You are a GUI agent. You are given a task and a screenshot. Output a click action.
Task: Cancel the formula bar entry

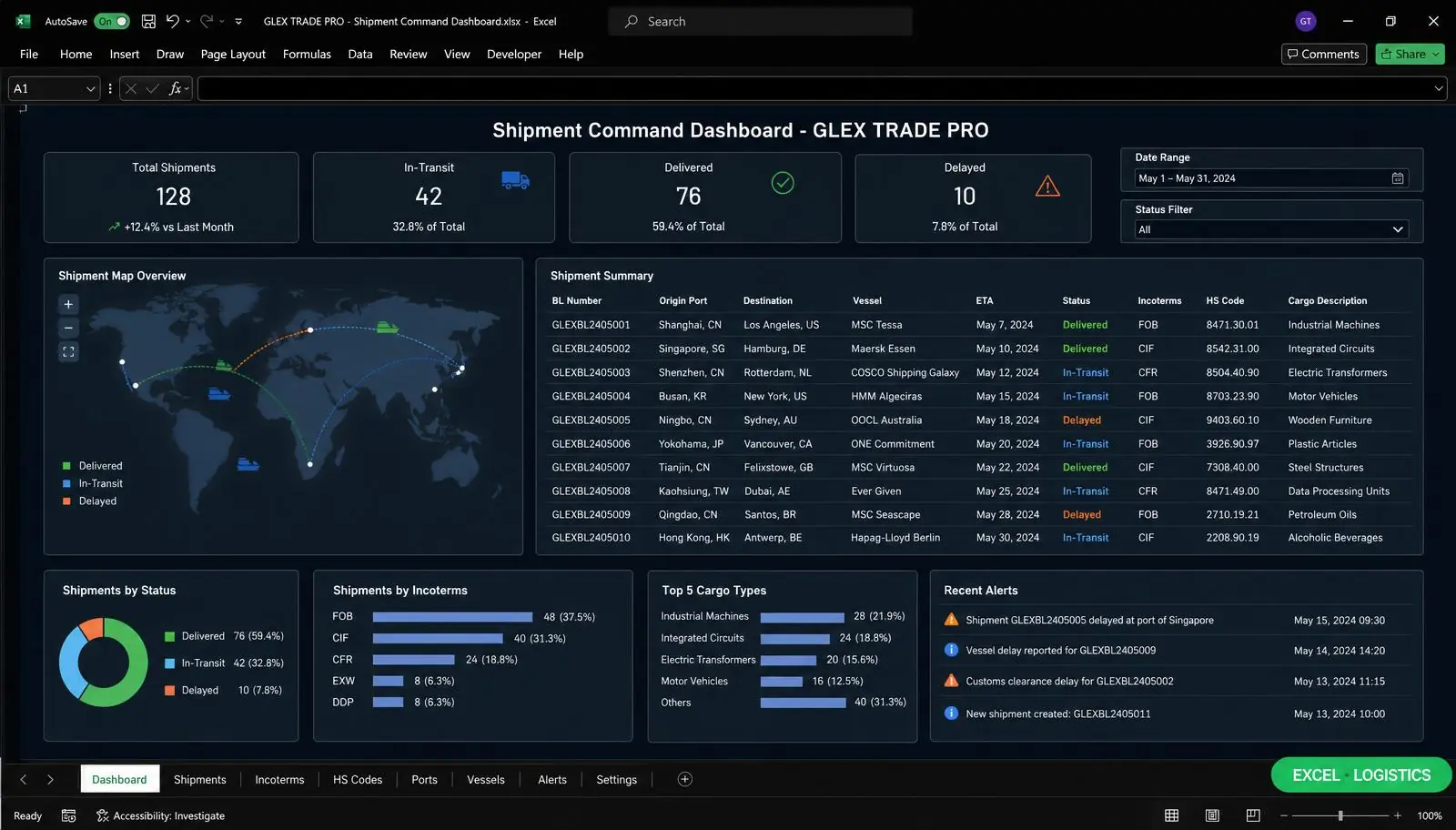tap(131, 88)
